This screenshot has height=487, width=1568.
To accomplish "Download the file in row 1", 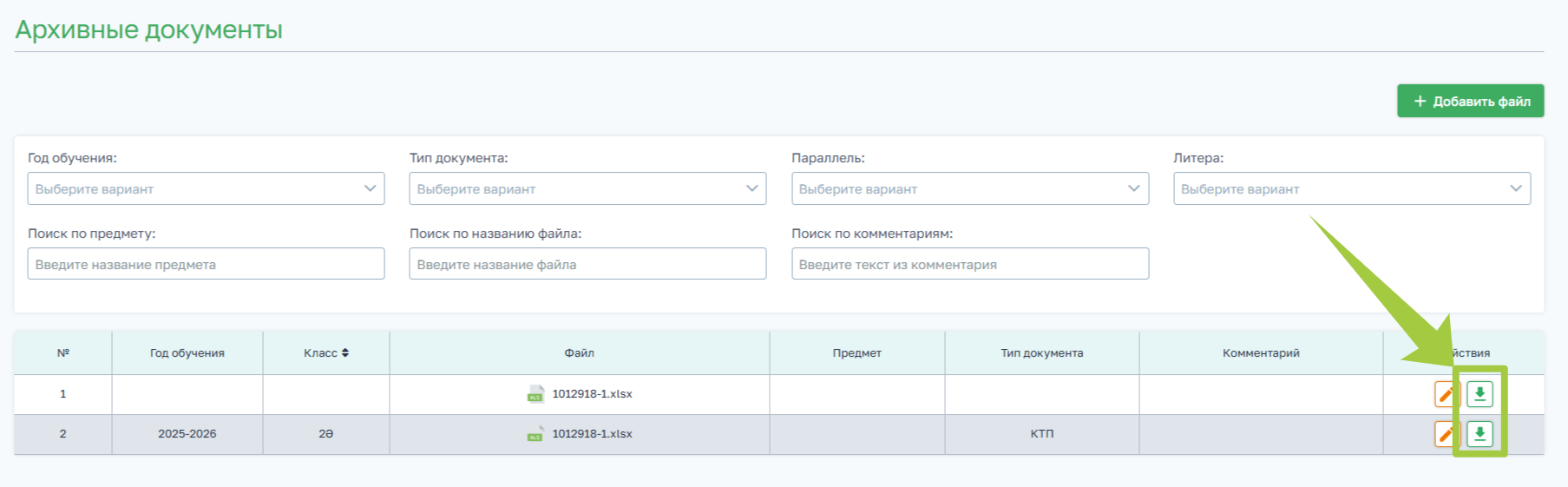I will coord(1479,394).
